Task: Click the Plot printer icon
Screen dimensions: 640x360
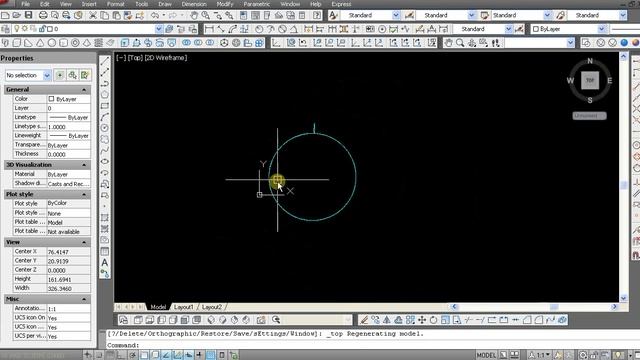Action: click(43, 16)
